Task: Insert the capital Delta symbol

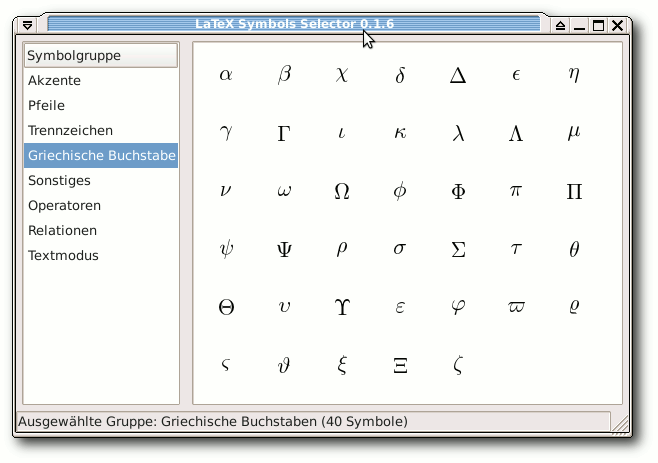Action: coord(458,76)
